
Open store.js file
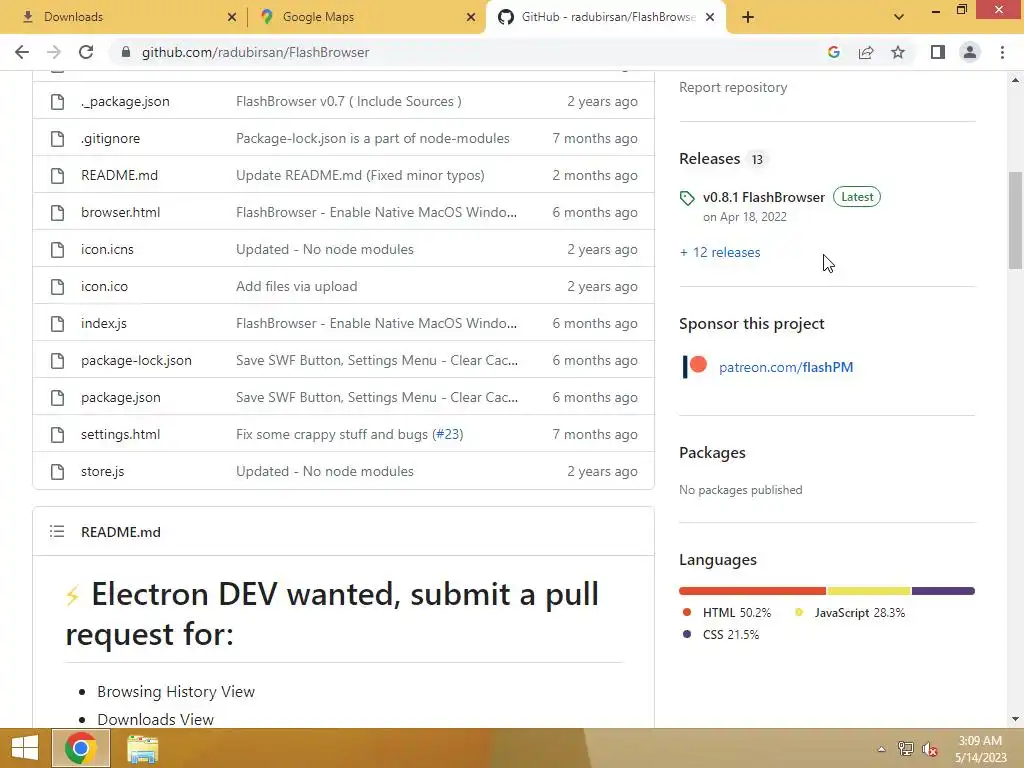(103, 472)
